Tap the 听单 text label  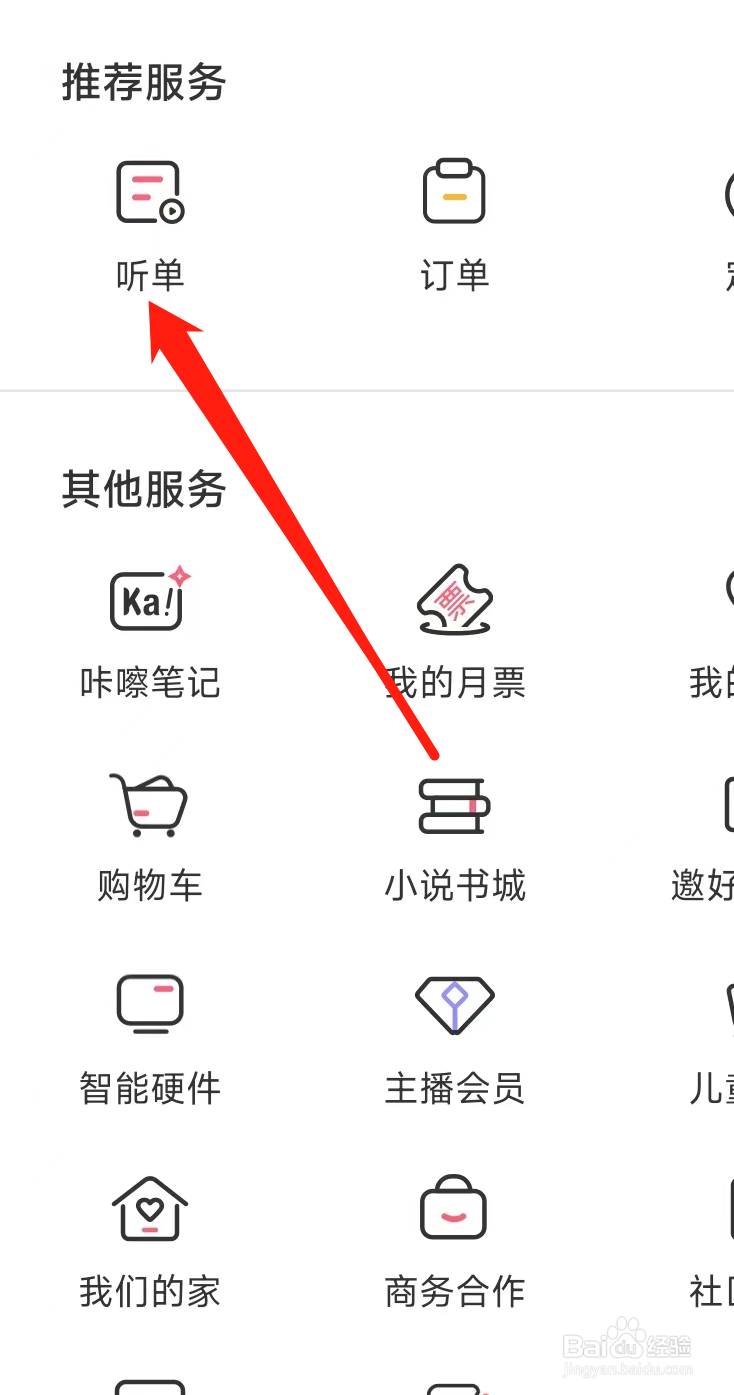pos(150,276)
